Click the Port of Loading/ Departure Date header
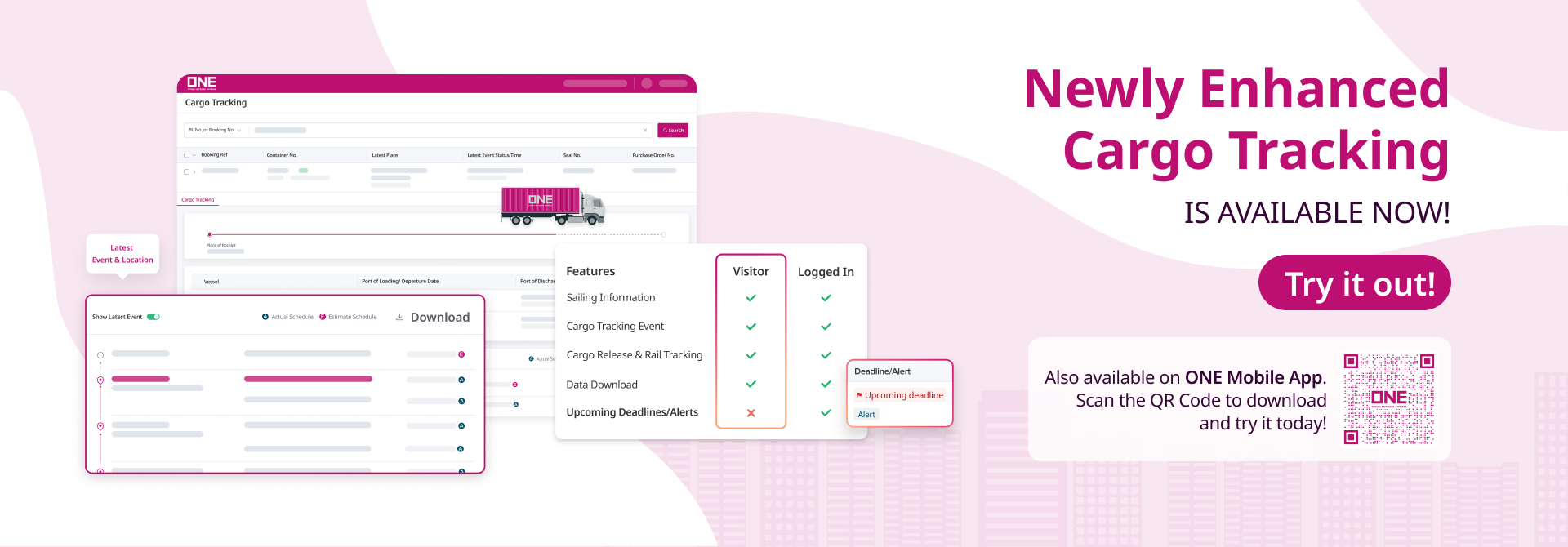The image size is (1568, 547). coord(400,282)
